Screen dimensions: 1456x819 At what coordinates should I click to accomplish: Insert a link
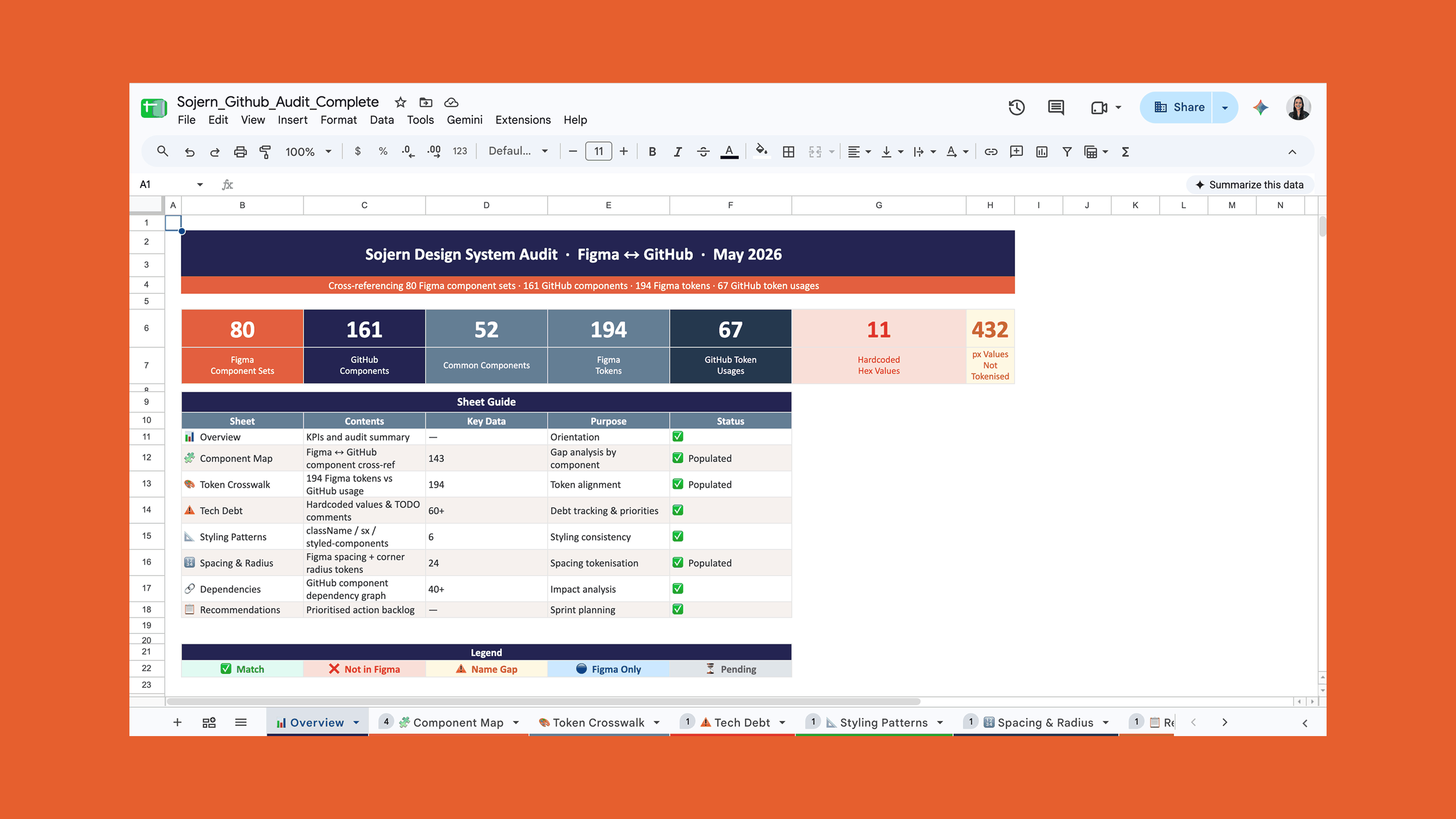pyautogui.click(x=991, y=152)
